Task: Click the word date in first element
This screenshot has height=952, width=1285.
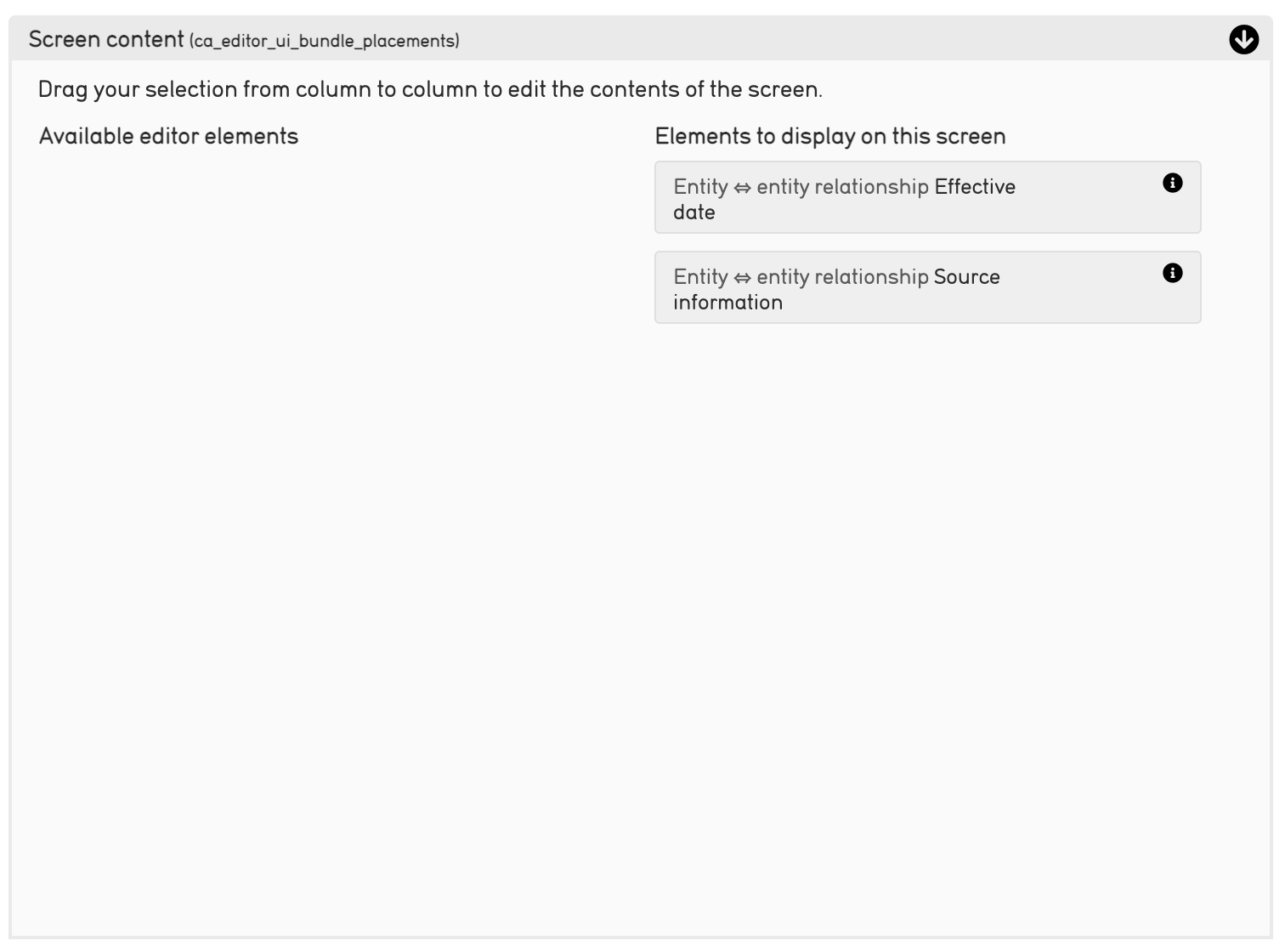Action: click(693, 212)
